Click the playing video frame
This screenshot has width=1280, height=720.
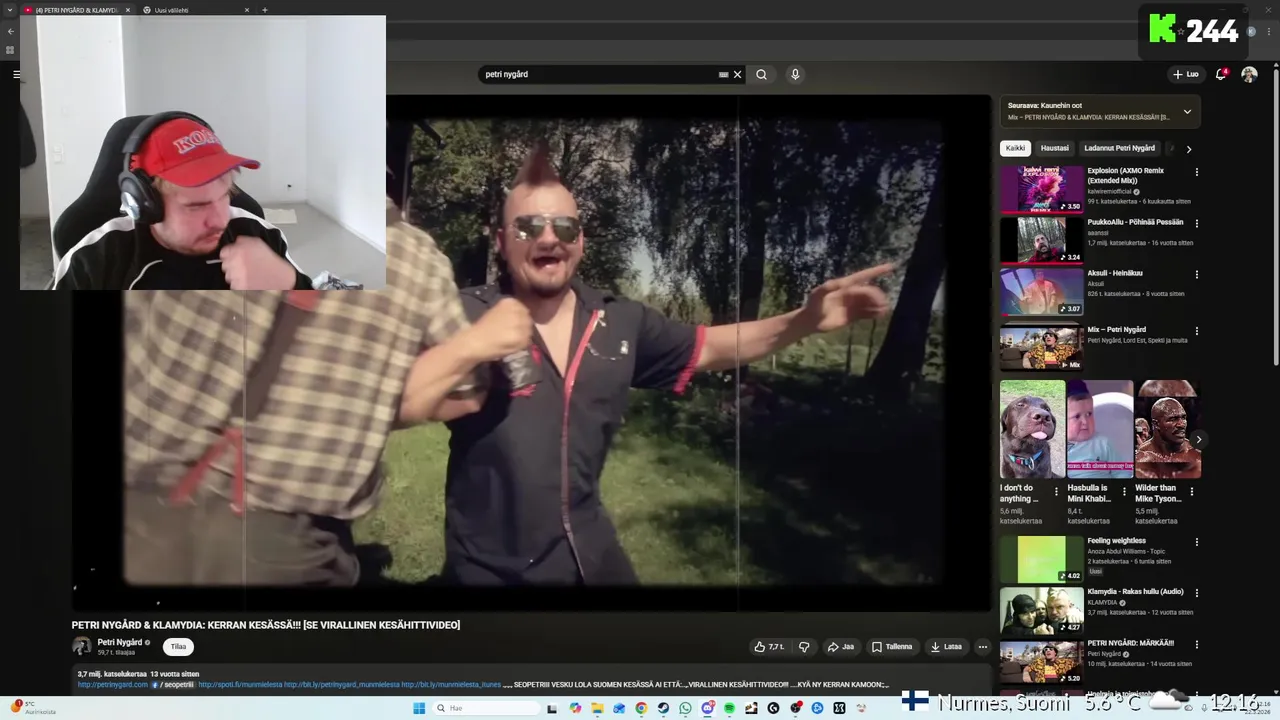tap(531, 352)
